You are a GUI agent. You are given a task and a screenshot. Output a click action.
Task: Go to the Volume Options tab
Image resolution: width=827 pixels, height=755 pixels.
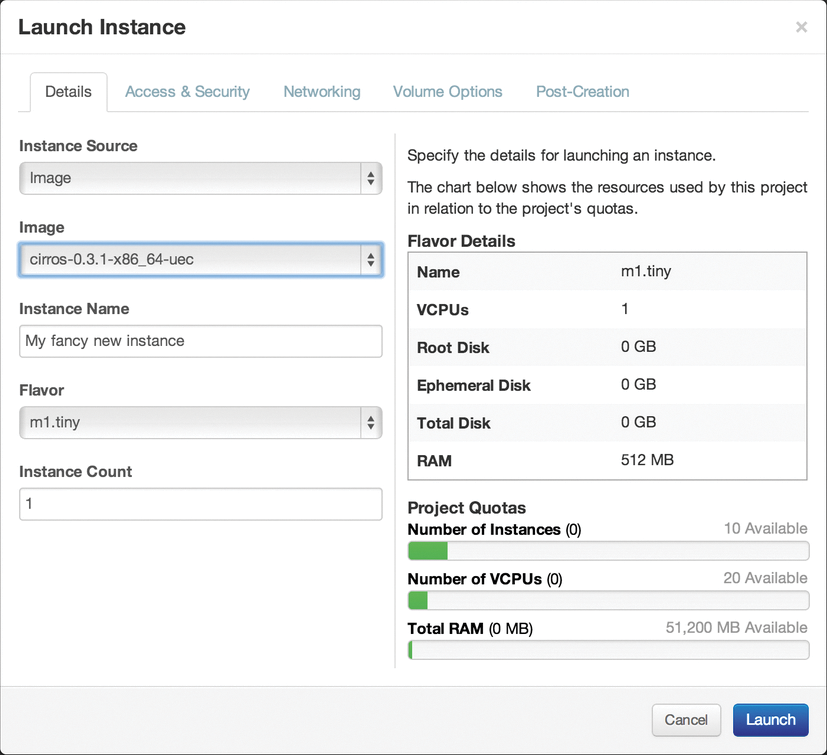pos(447,91)
